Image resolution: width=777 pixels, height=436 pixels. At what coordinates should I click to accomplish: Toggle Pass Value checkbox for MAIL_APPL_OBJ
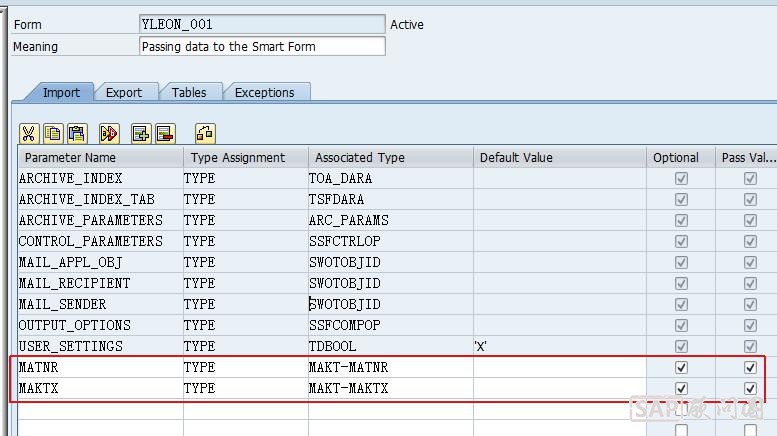pyautogui.click(x=750, y=262)
